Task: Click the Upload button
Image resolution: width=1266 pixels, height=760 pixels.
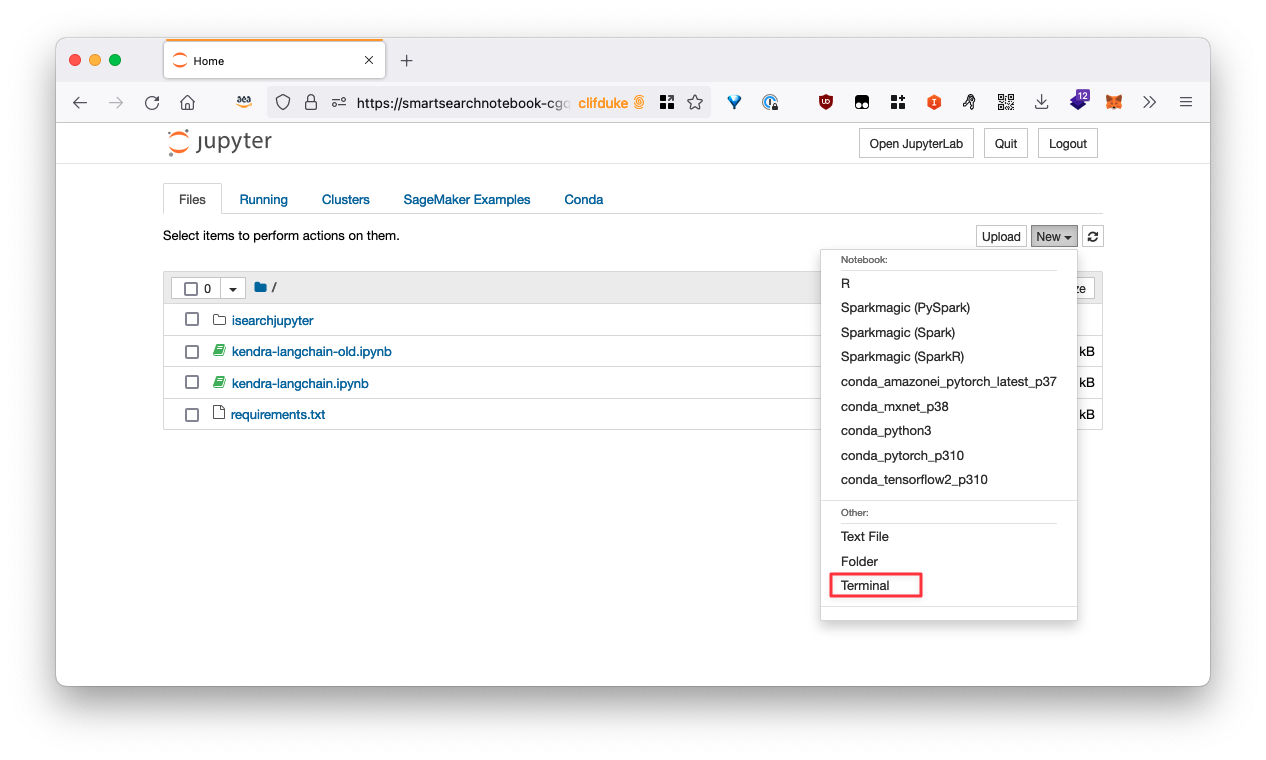Action: 1001,237
